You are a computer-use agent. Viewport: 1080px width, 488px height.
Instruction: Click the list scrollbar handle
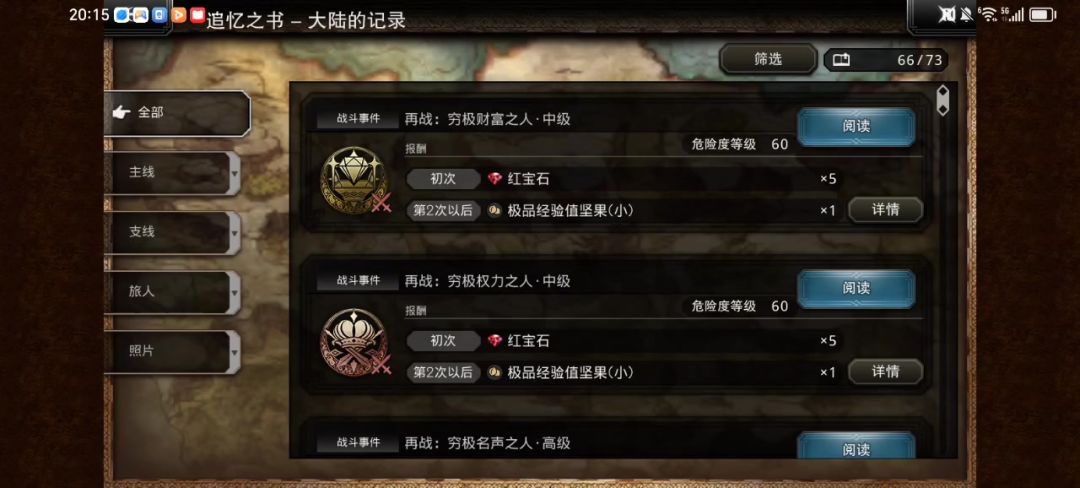pos(943,100)
